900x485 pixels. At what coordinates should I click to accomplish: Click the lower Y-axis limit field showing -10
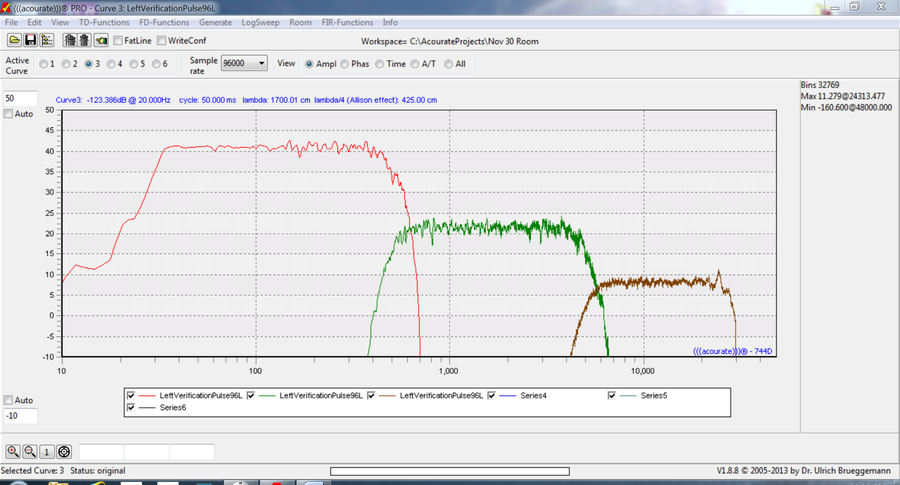(x=21, y=416)
